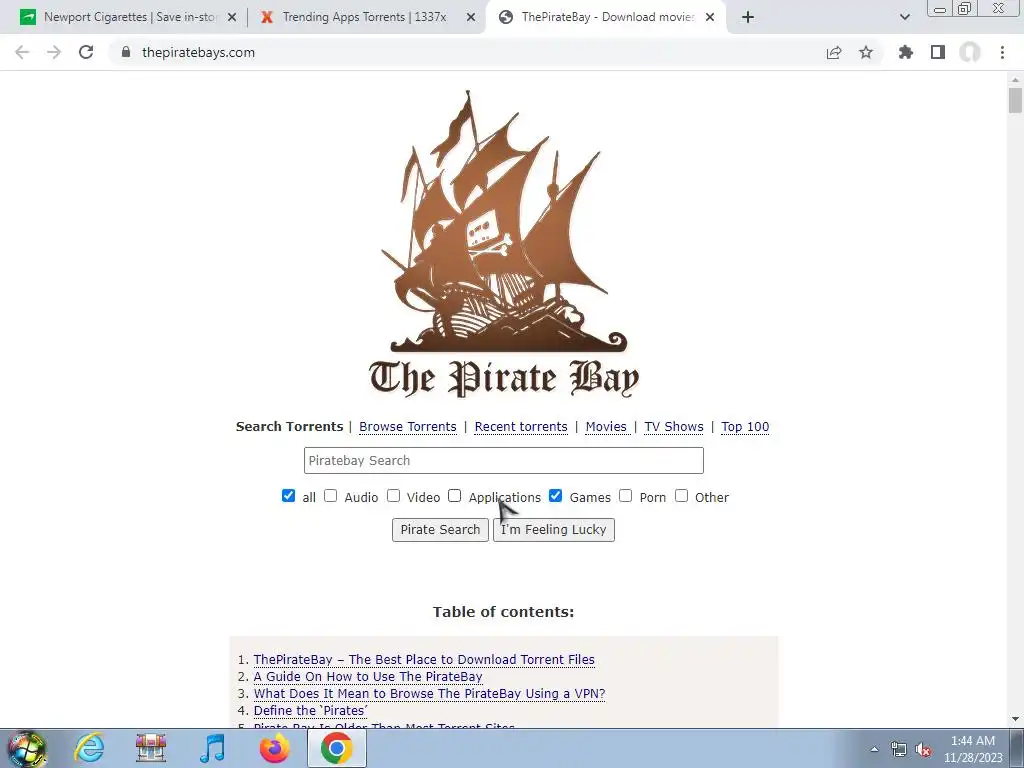The height and width of the screenshot is (768, 1024).
Task: Click the 'The Pirate Bay' title text logo
Action: [504, 378]
